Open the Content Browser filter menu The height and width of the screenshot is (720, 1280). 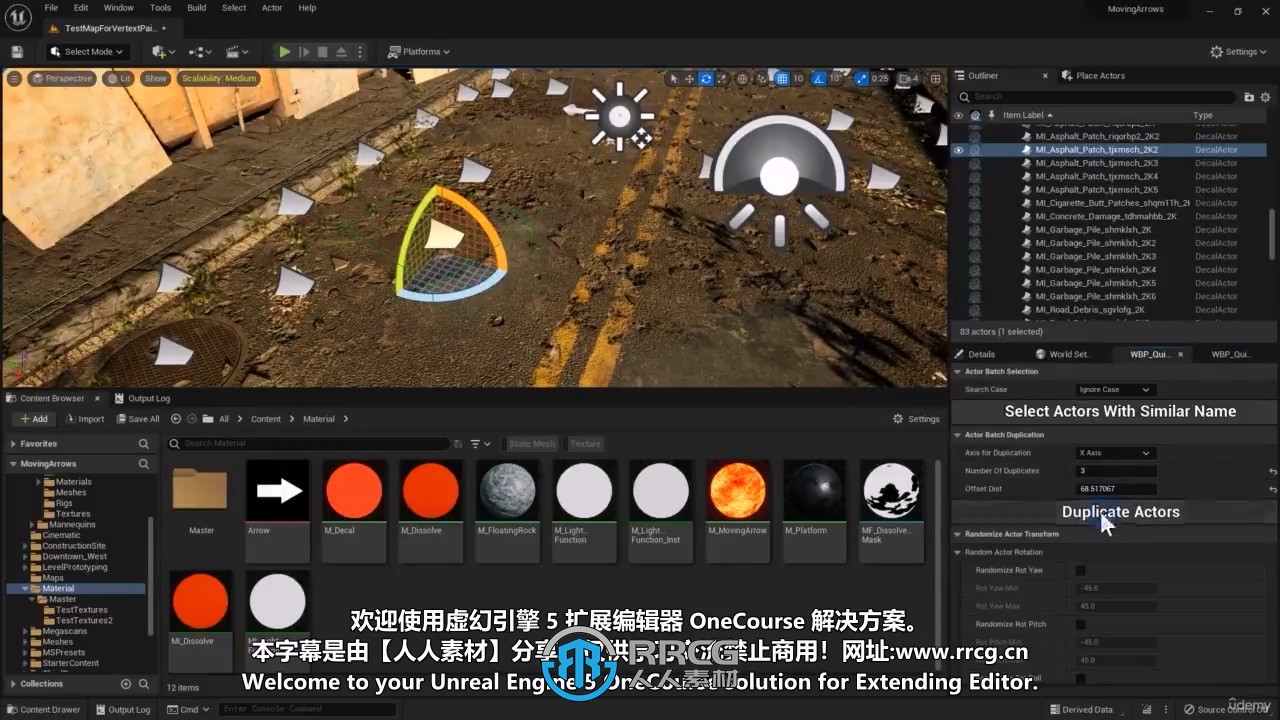click(480, 443)
